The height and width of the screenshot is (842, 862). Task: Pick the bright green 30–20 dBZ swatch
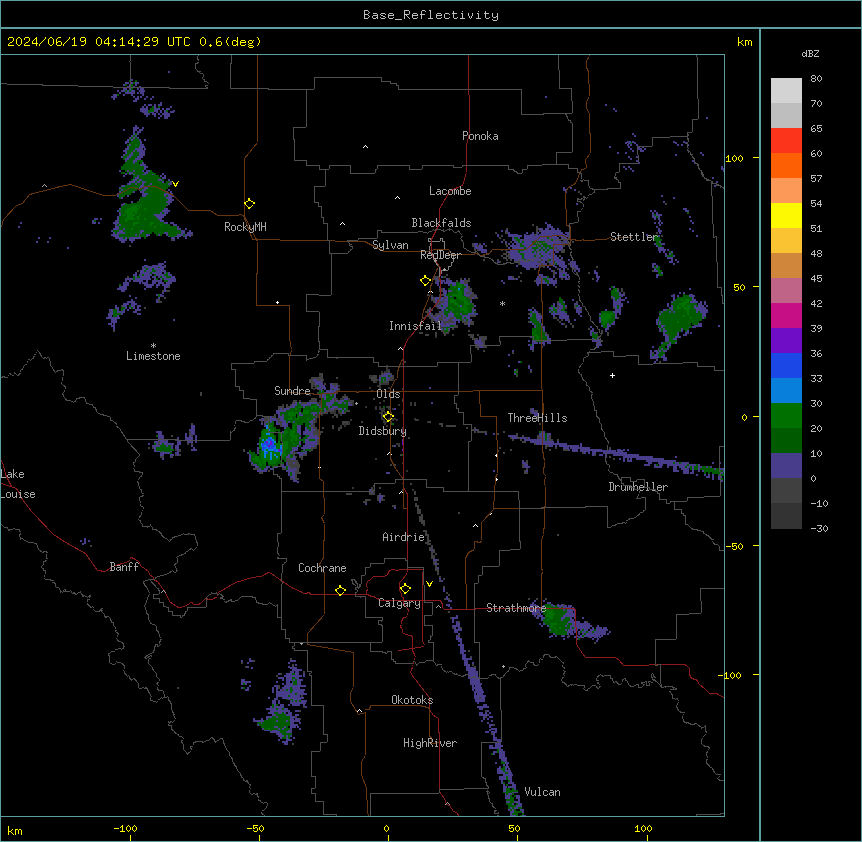point(786,416)
